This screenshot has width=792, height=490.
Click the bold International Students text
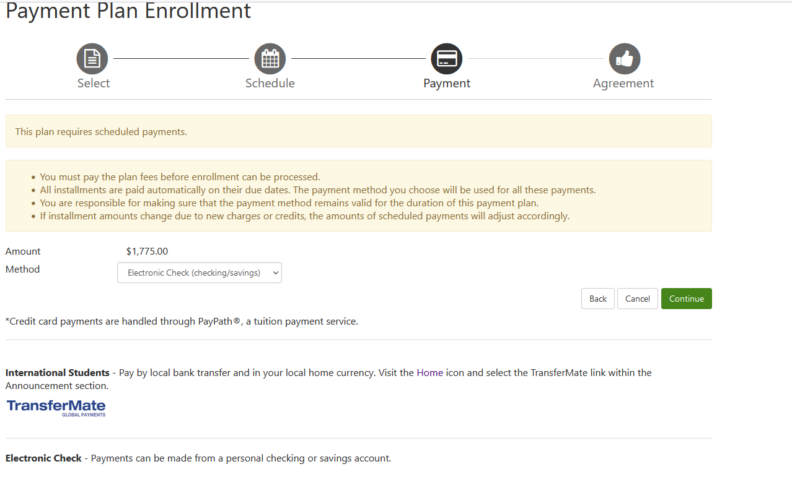click(58, 372)
